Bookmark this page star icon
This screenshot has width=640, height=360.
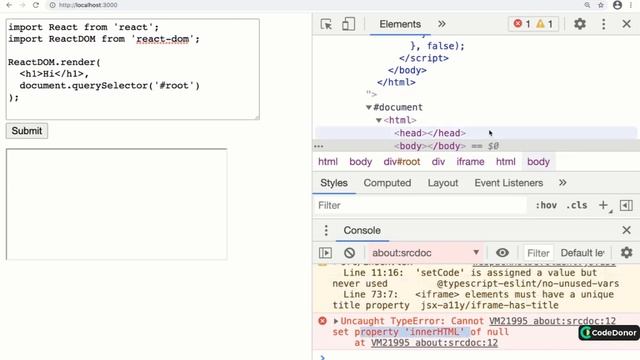(601, 5)
